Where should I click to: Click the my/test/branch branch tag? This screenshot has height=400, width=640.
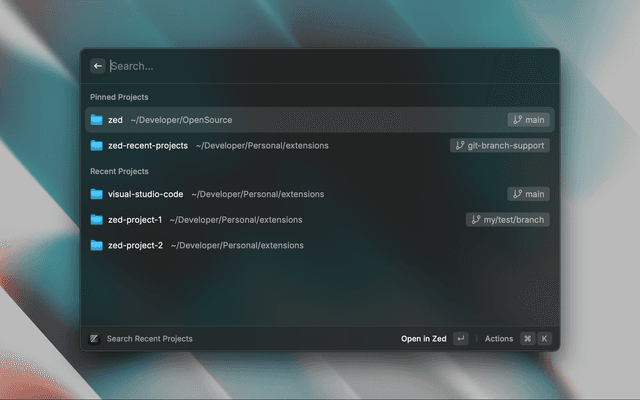[508, 219]
